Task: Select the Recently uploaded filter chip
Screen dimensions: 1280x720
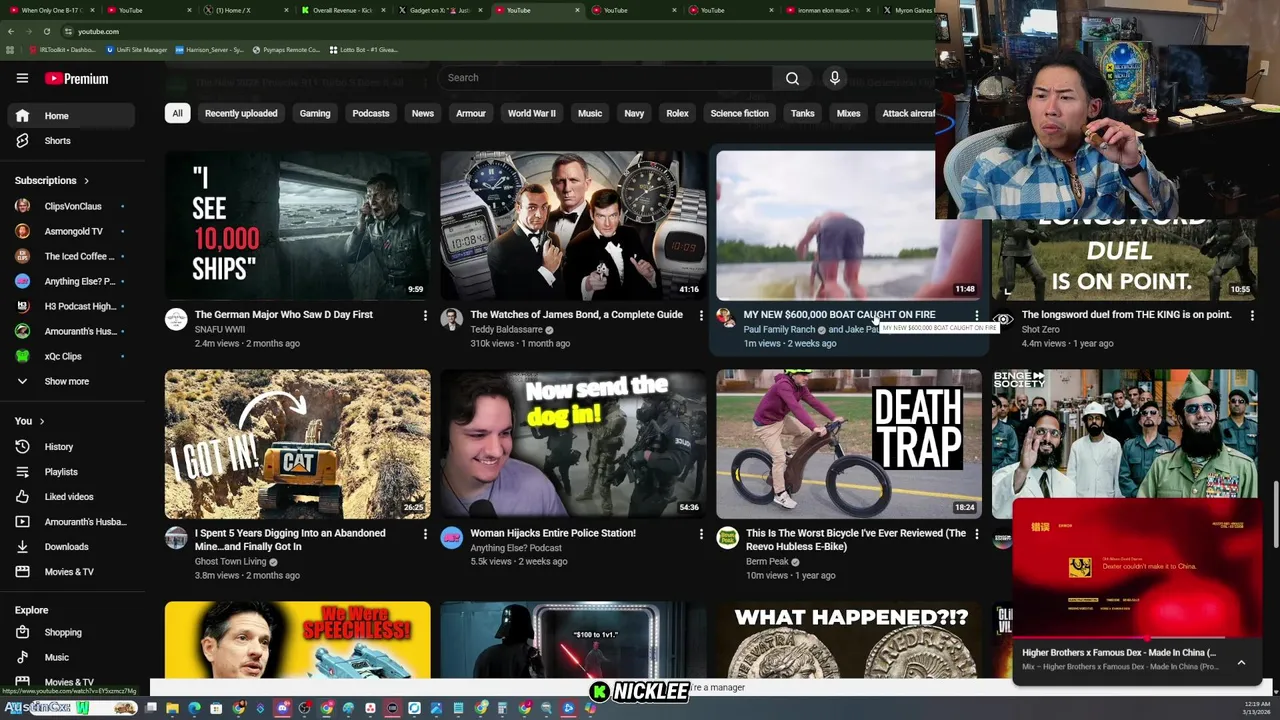Action: pos(241,113)
